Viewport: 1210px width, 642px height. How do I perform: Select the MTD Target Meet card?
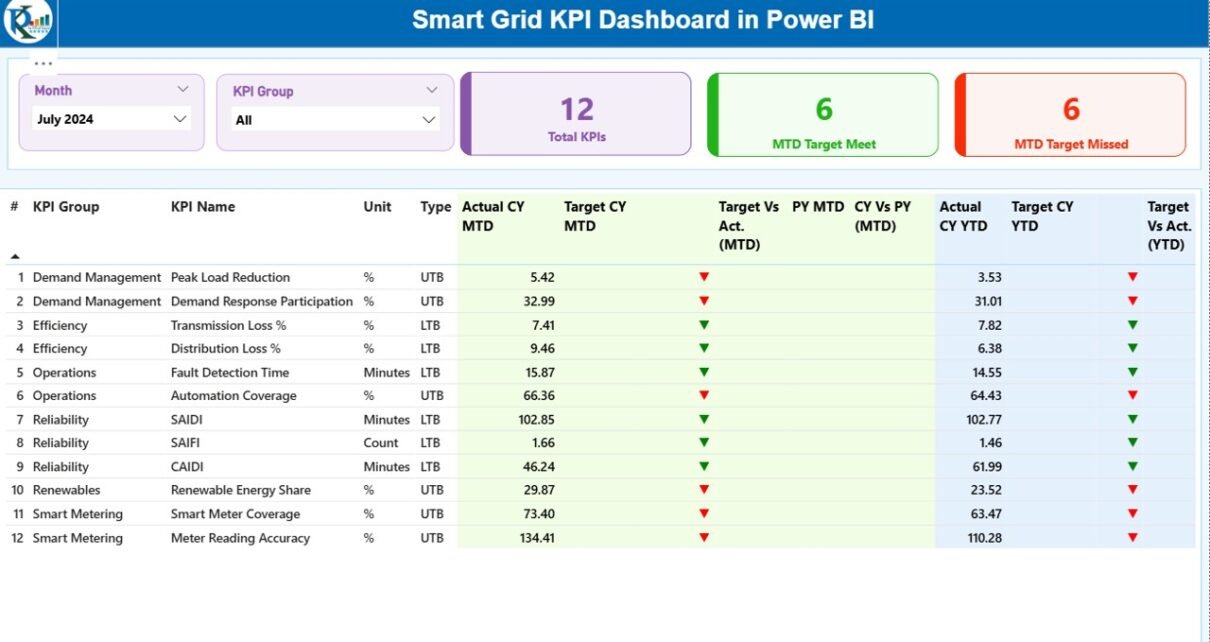point(823,115)
